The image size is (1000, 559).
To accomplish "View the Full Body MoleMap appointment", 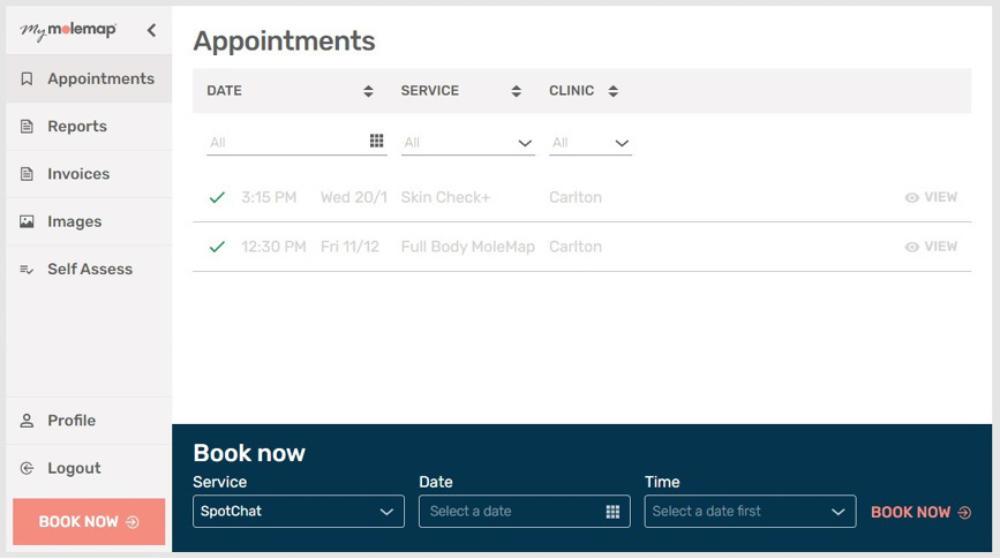I will click(931, 247).
